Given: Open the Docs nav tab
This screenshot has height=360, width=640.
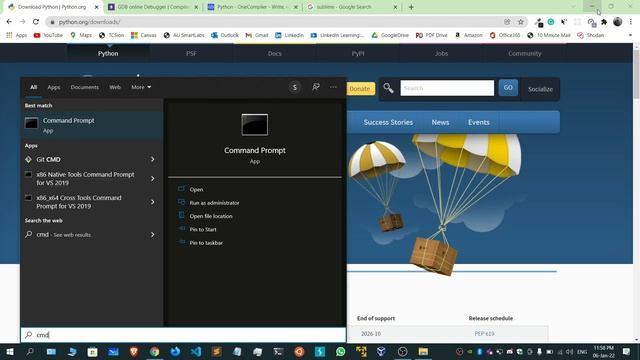Looking at the screenshot, I should pyautogui.click(x=275, y=53).
